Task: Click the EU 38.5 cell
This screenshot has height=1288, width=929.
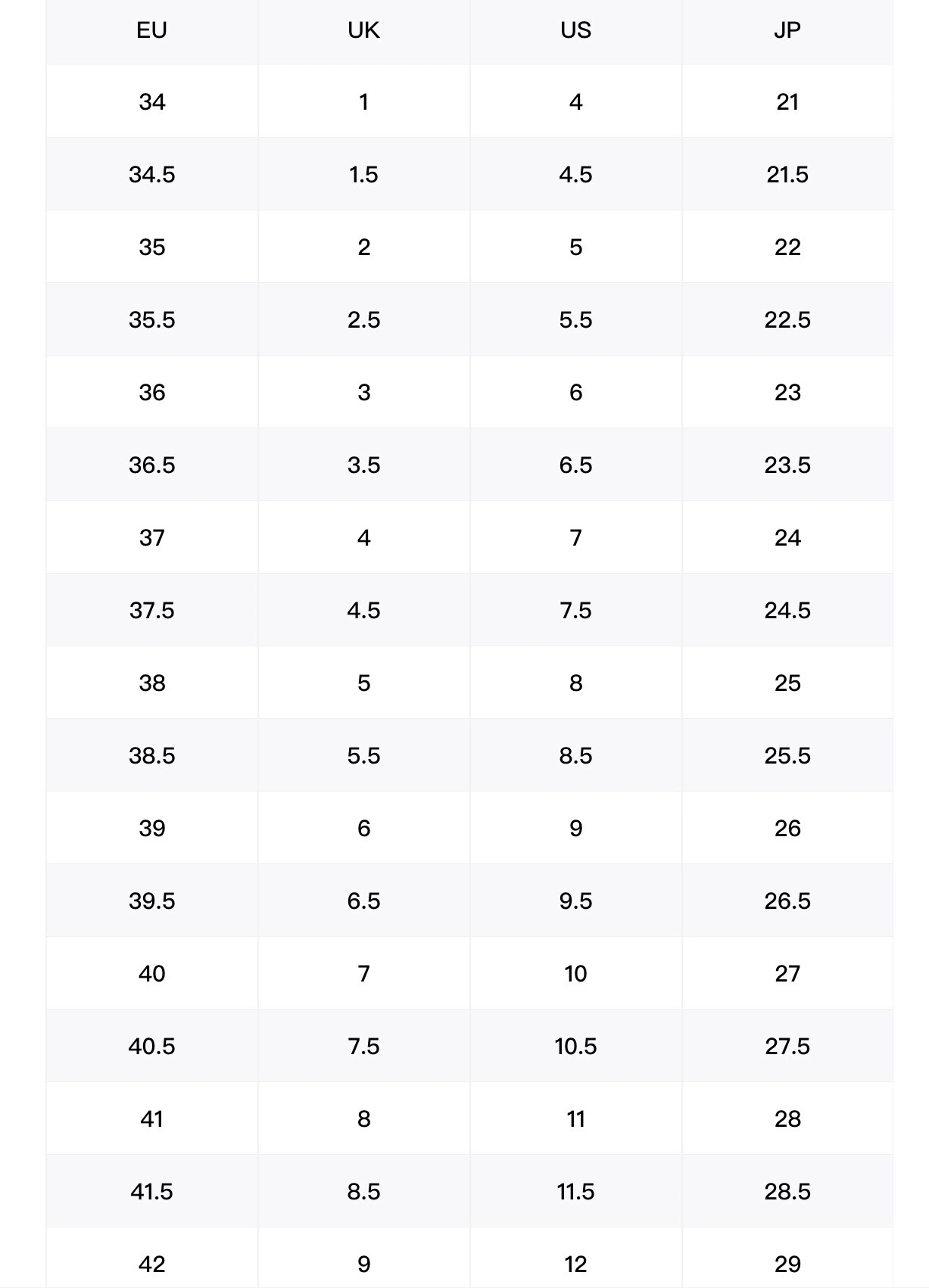Action: point(151,755)
